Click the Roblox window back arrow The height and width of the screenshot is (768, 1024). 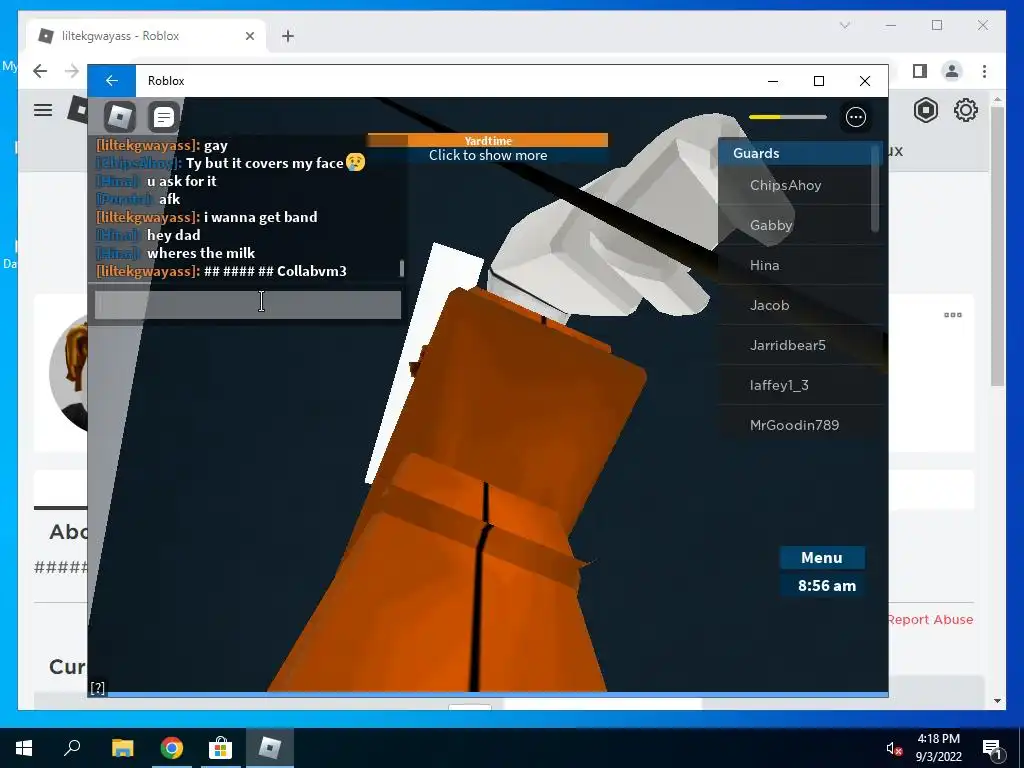tap(112, 80)
